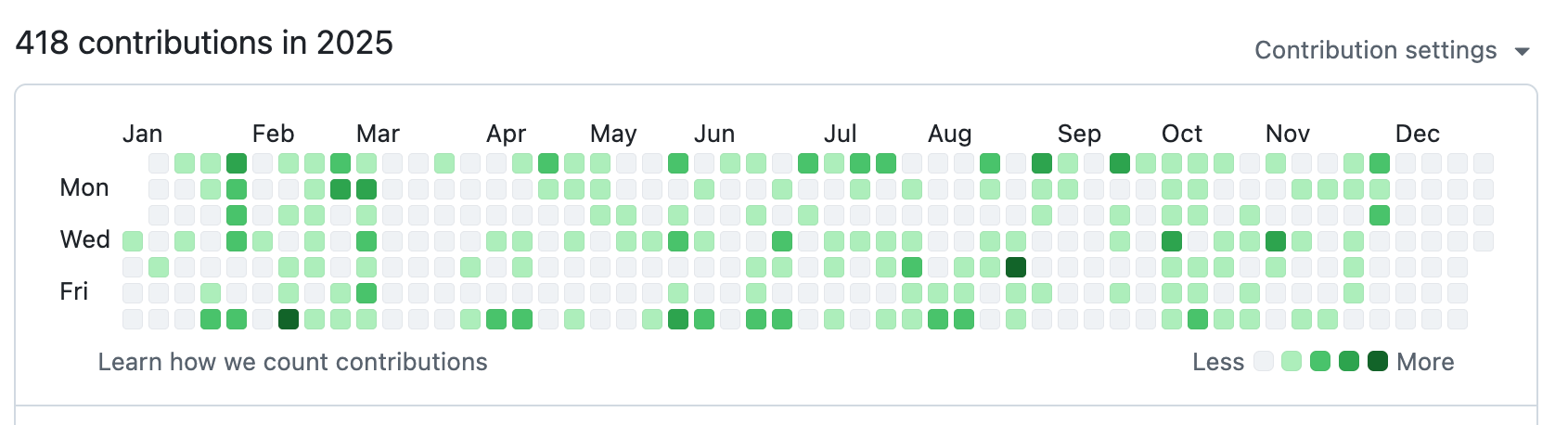Screen dimensions: 1568x425
Task: Click the light green legend swatch
Action: click(1292, 361)
